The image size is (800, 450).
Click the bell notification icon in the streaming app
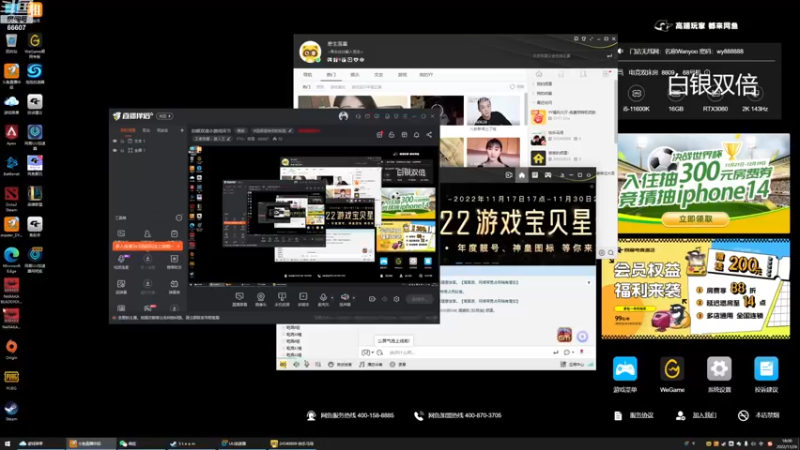pyautogui.click(x=416, y=135)
